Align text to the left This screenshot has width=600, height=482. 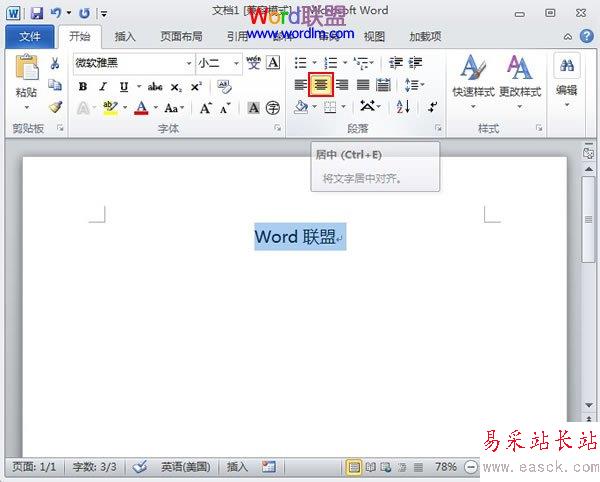[300, 85]
